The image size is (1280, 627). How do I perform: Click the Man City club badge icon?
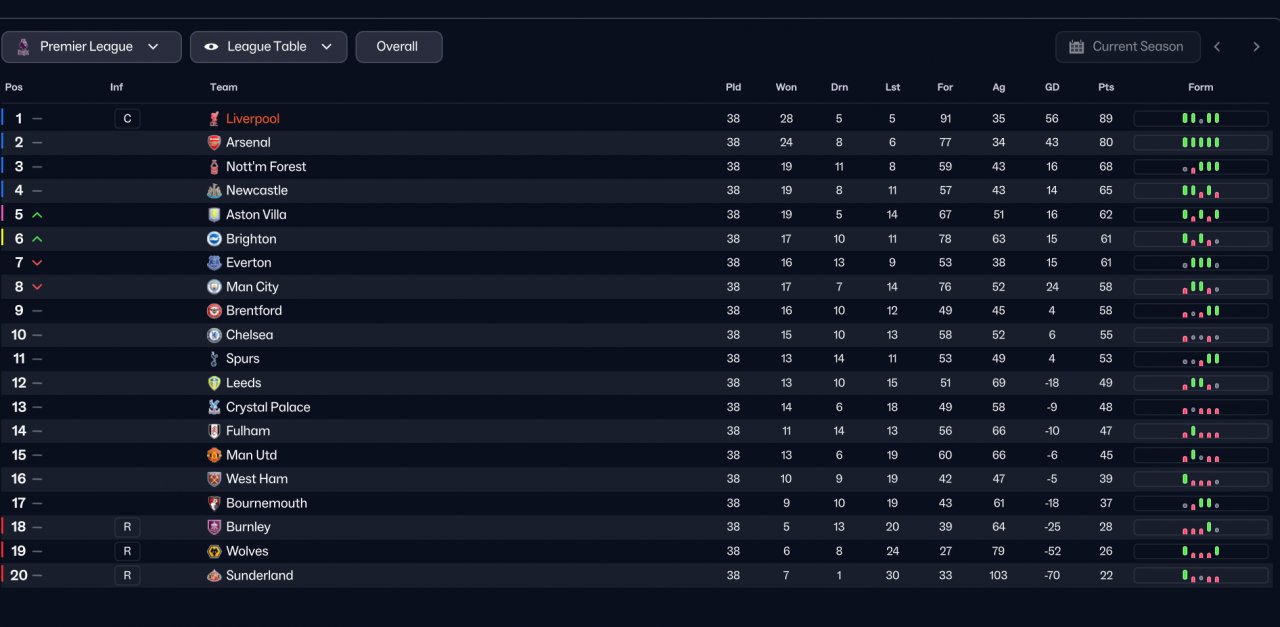point(214,287)
